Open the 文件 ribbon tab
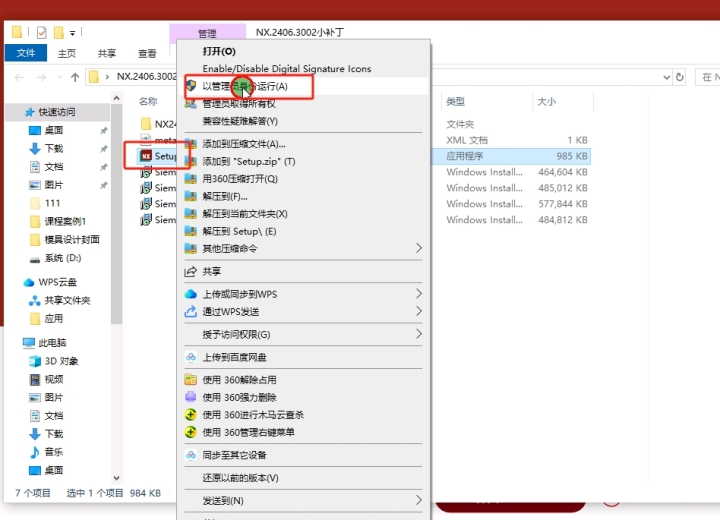This screenshot has height=520, width=720. pos(26,53)
